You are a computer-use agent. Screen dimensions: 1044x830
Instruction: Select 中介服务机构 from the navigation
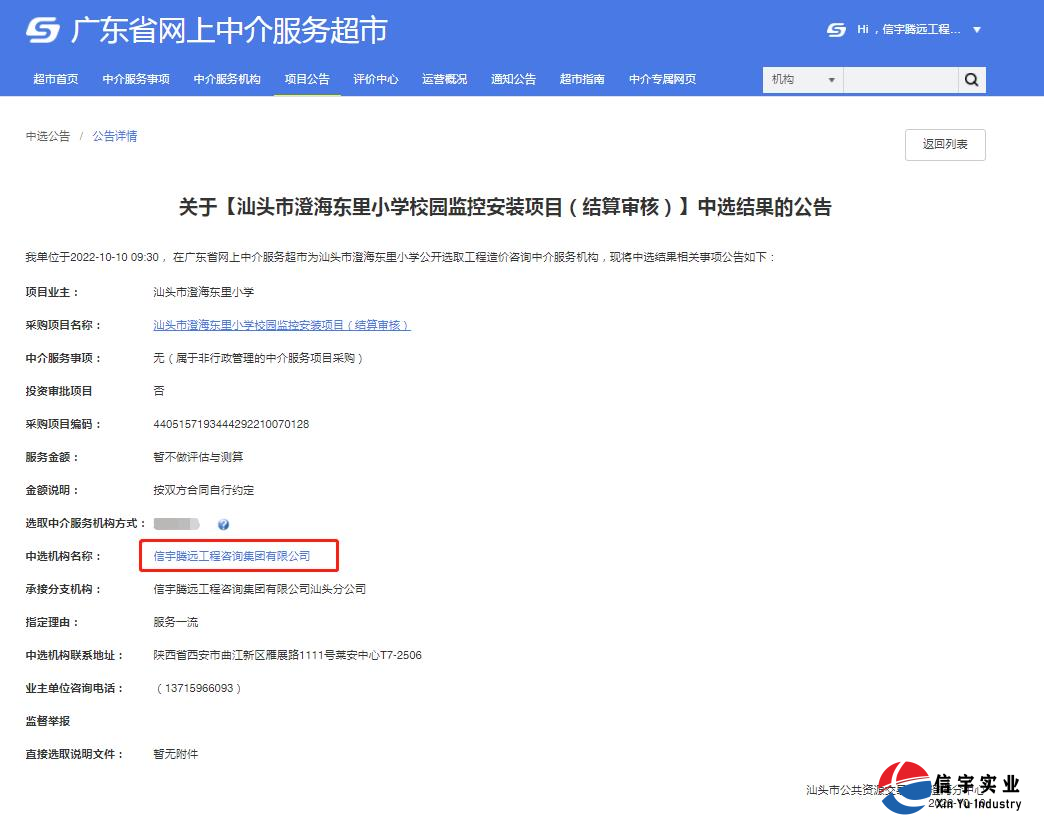[x=225, y=79]
